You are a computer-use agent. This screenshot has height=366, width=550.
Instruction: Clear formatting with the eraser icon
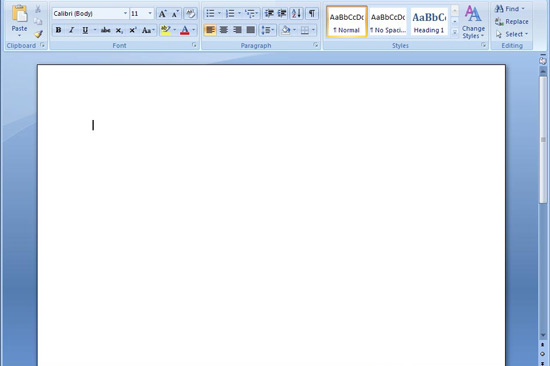[190, 14]
